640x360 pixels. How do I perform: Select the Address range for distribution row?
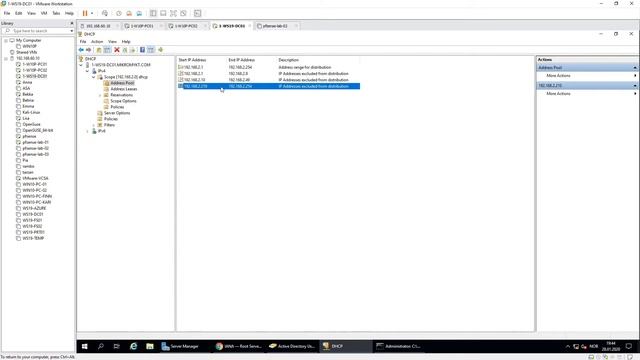coord(269,67)
